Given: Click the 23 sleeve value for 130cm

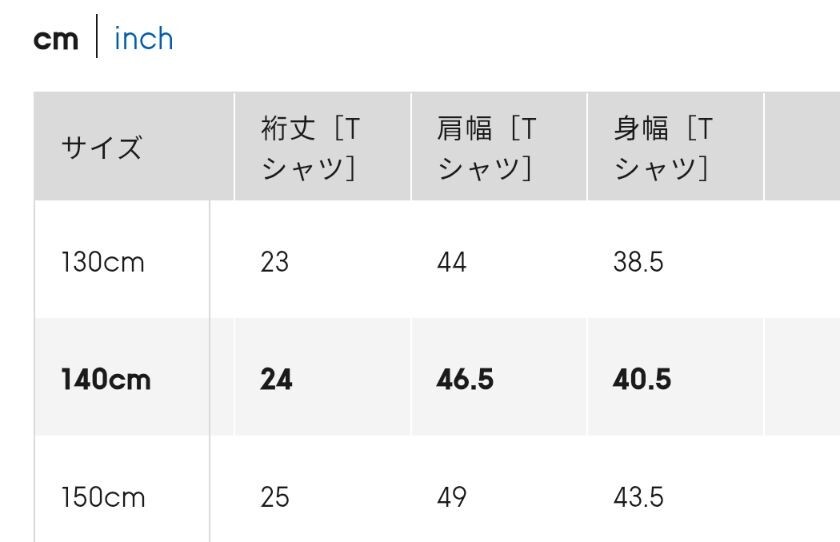Looking at the screenshot, I should click(x=274, y=262).
